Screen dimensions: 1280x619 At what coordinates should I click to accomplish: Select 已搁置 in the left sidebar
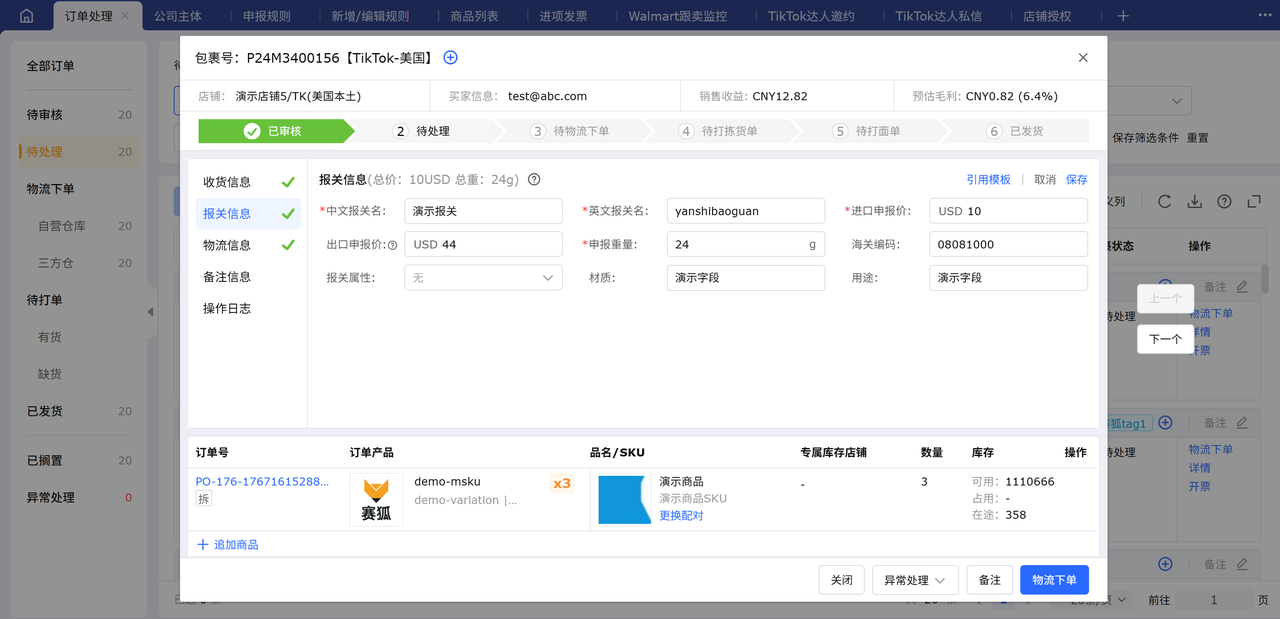(x=80, y=461)
